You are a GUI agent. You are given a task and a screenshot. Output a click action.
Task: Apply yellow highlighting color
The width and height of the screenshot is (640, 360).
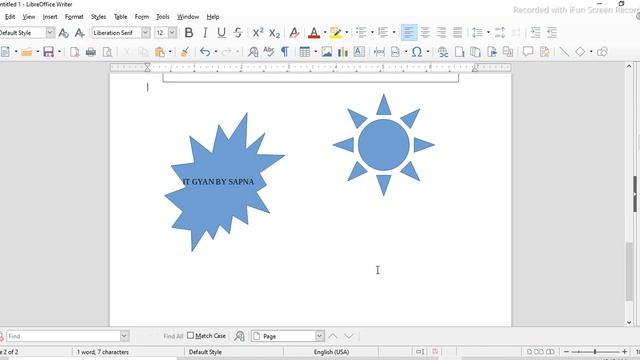click(336, 33)
